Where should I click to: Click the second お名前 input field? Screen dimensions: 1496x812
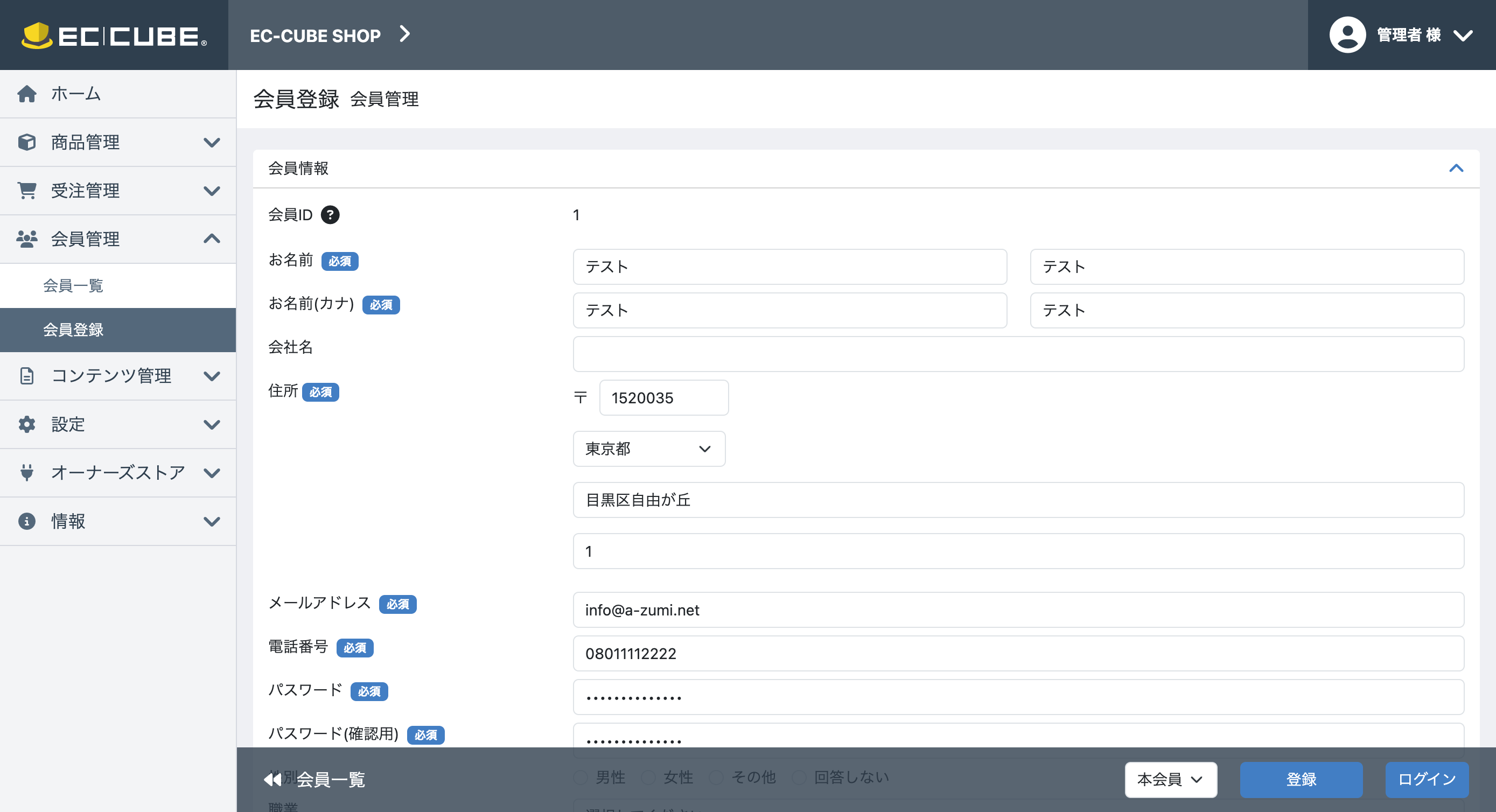1247,267
